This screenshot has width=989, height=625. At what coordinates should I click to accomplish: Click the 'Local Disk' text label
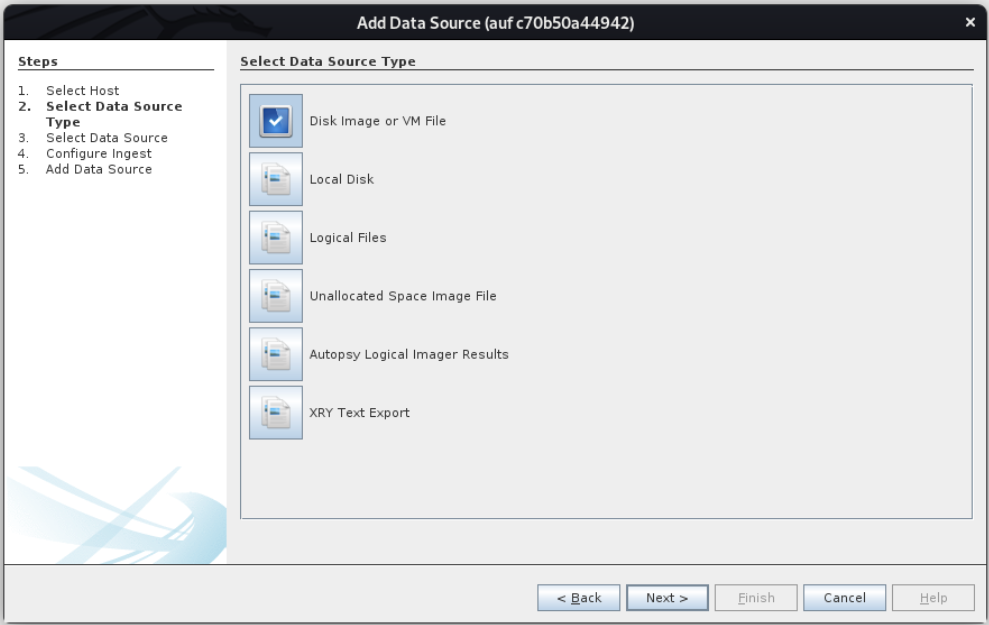(341, 179)
